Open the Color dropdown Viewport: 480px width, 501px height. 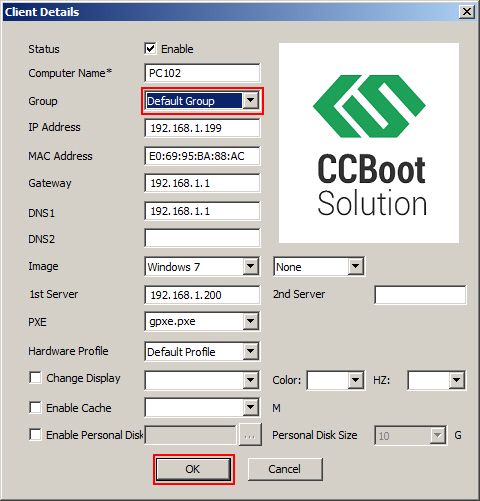(335, 380)
